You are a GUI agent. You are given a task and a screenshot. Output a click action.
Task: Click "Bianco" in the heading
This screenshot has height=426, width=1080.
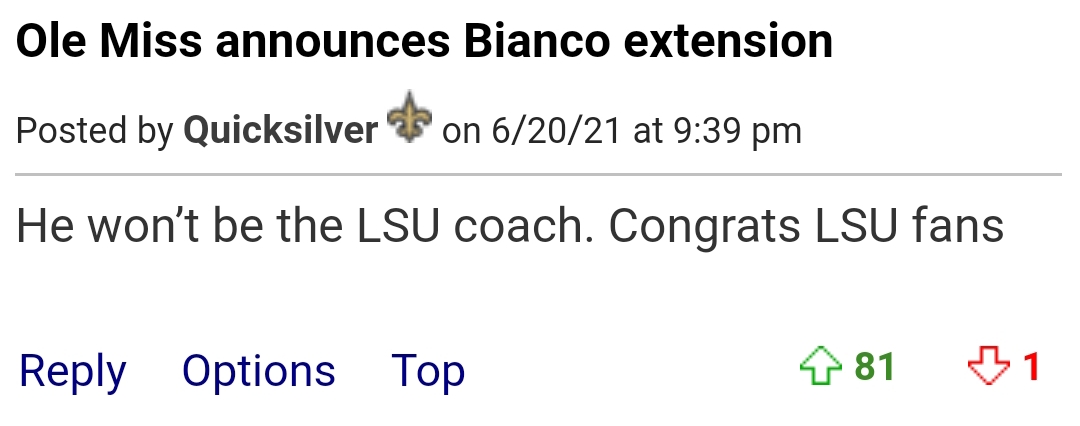(537, 41)
